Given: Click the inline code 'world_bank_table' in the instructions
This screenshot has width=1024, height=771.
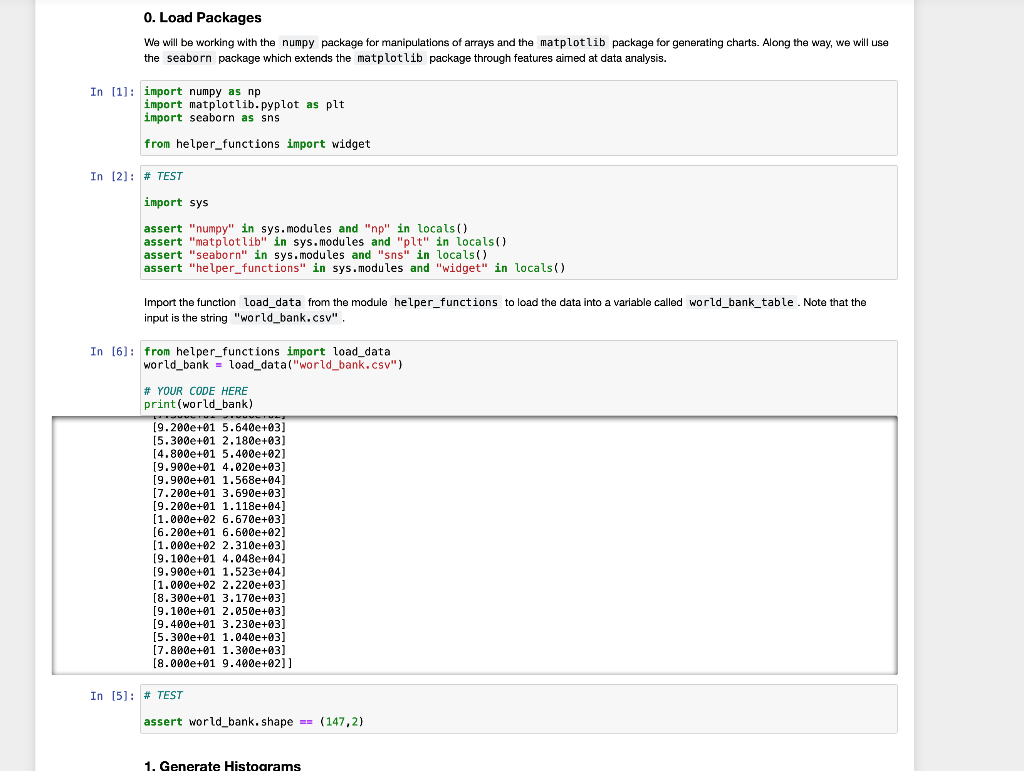Looking at the screenshot, I should click(x=741, y=302).
